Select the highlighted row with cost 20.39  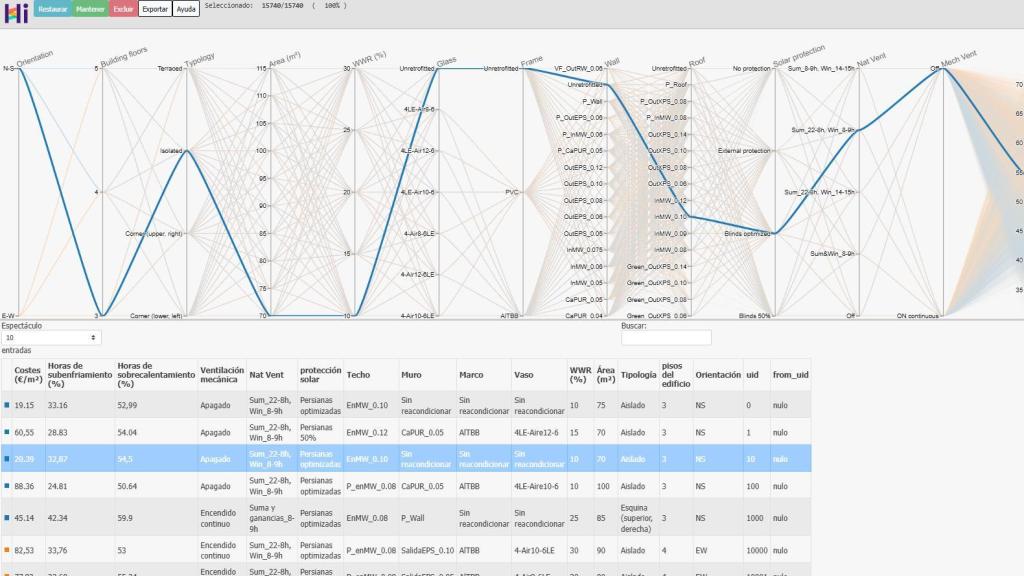point(400,458)
